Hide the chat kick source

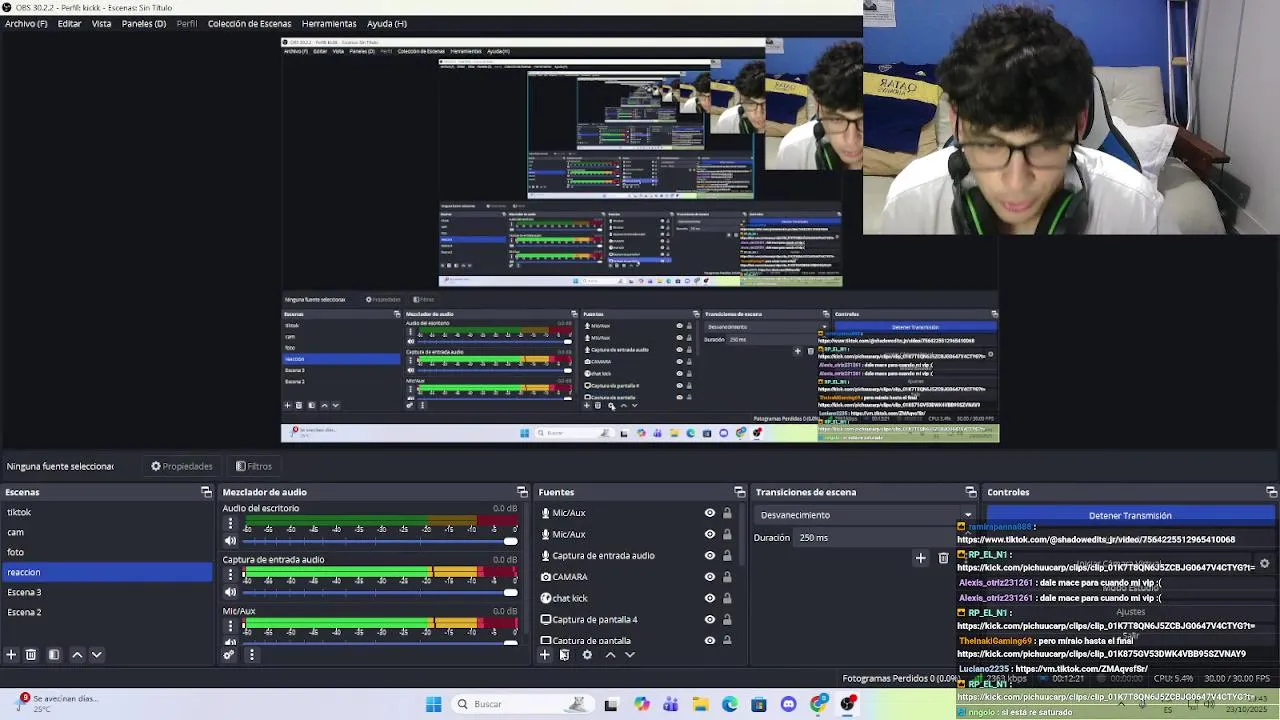tap(710, 598)
